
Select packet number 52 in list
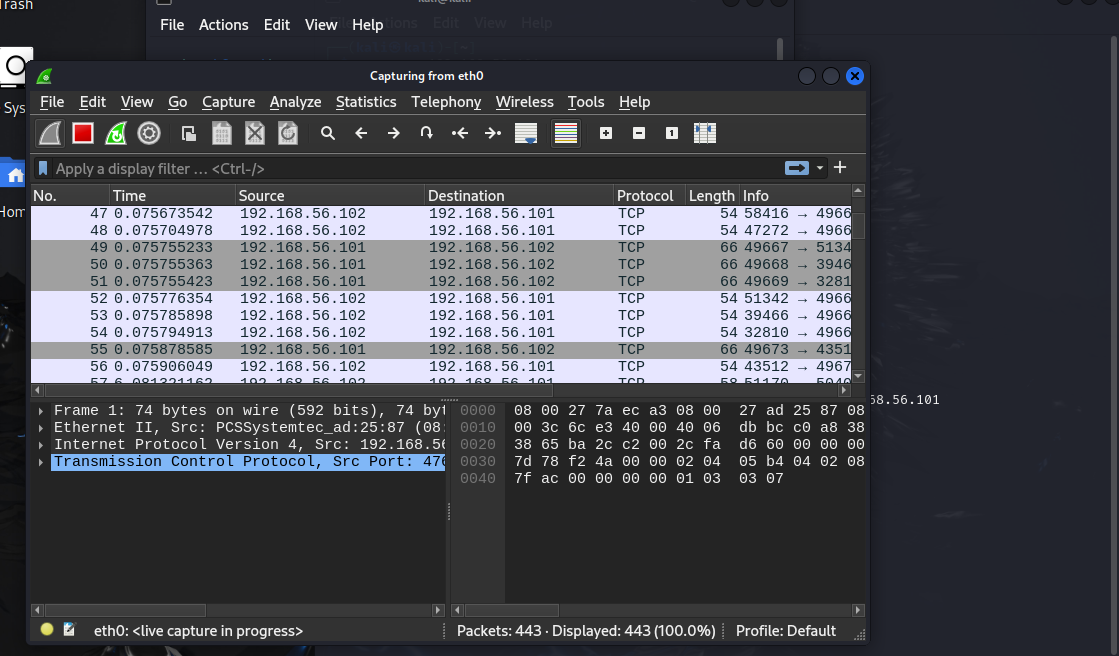tap(441, 298)
